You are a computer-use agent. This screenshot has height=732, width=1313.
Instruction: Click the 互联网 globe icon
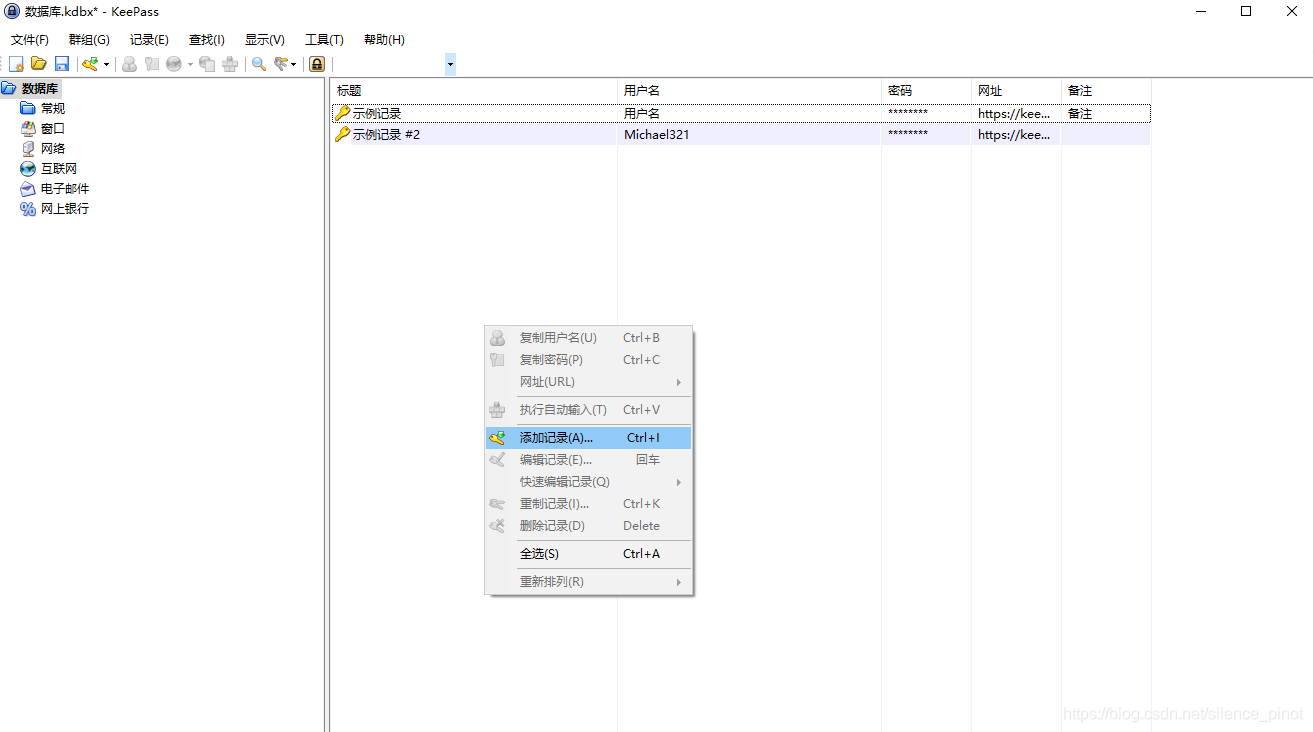28,168
